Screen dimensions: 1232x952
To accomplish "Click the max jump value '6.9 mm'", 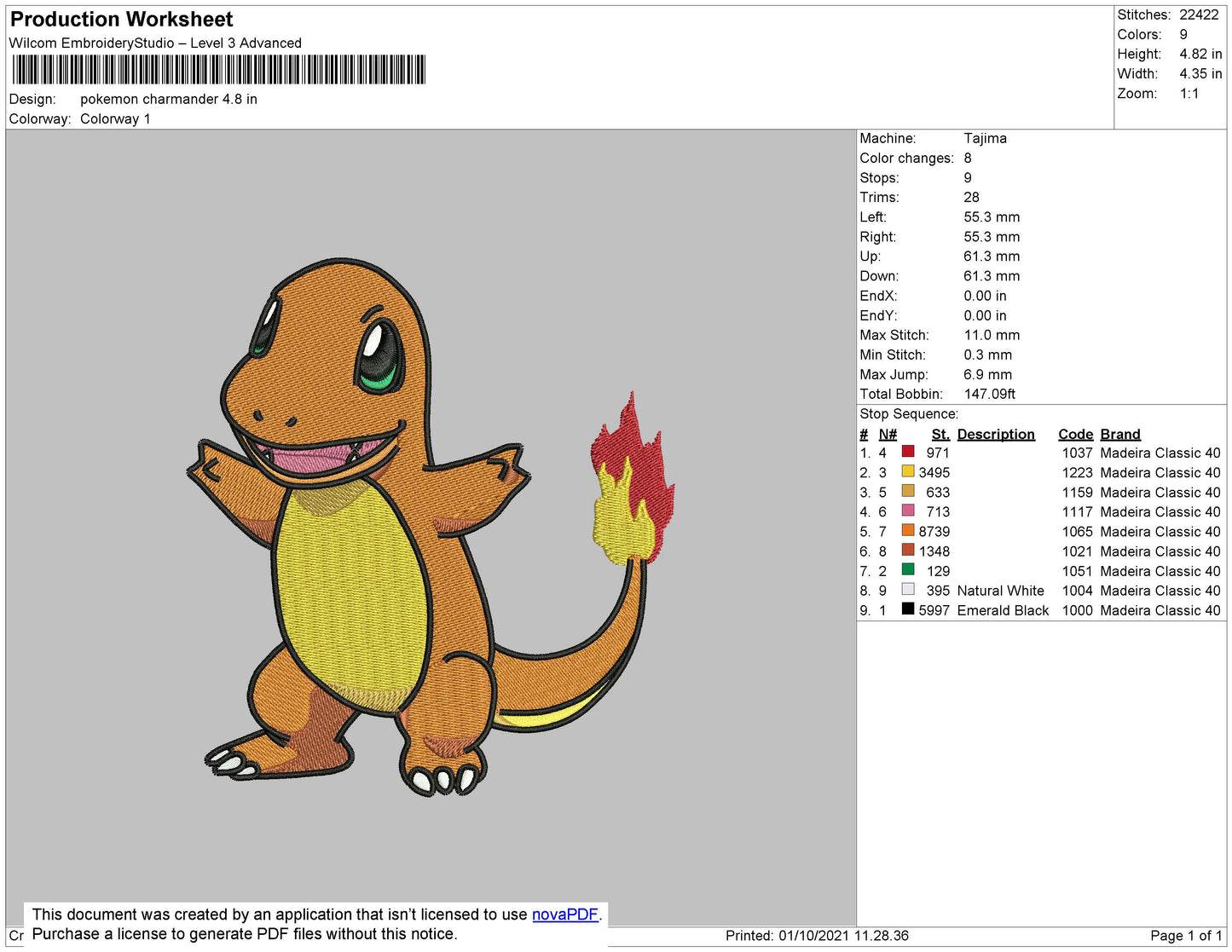I will (x=987, y=375).
